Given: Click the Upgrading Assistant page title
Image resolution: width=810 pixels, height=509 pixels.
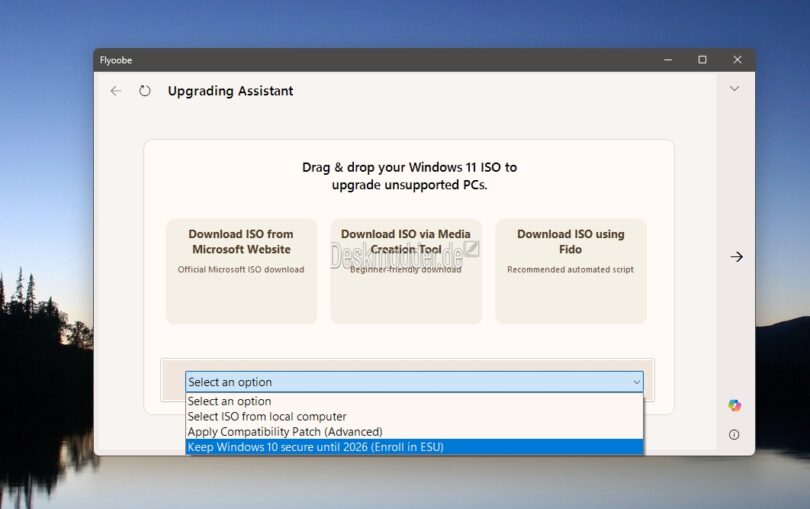Looking at the screenshot, I should (x=230, y=91).
